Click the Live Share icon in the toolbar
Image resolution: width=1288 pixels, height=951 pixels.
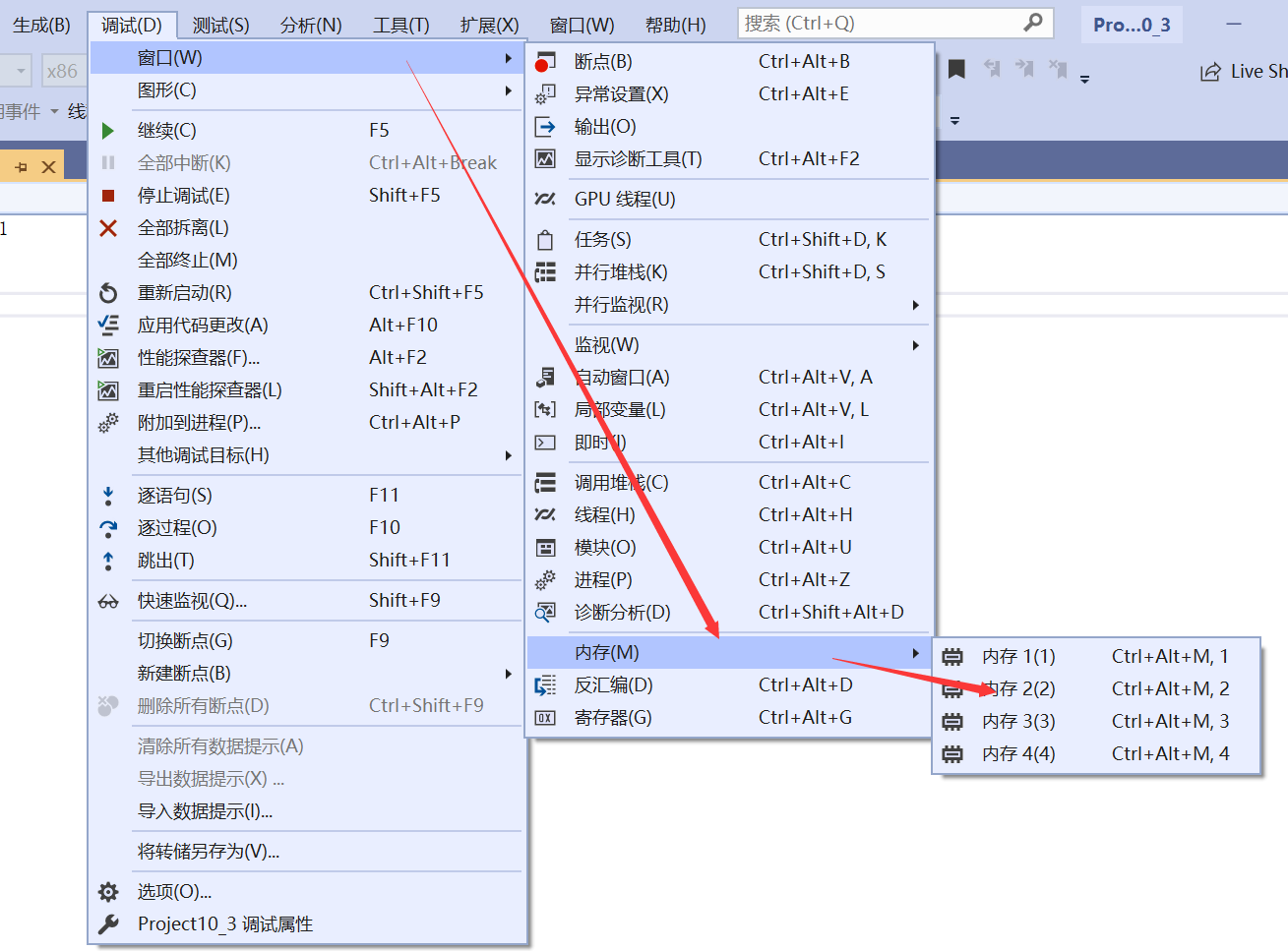click(1210, 72)
